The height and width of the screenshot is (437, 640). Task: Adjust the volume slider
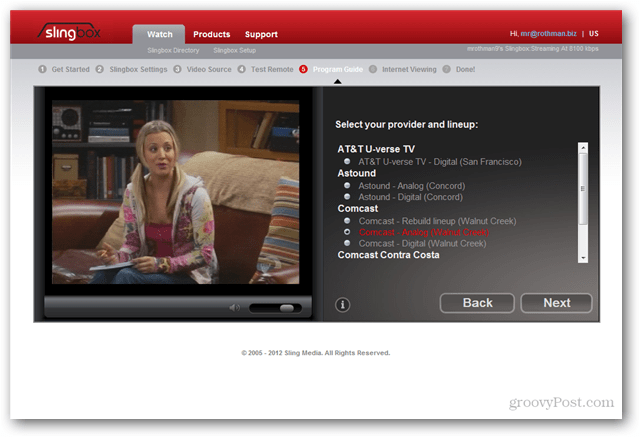coord(275,308)
